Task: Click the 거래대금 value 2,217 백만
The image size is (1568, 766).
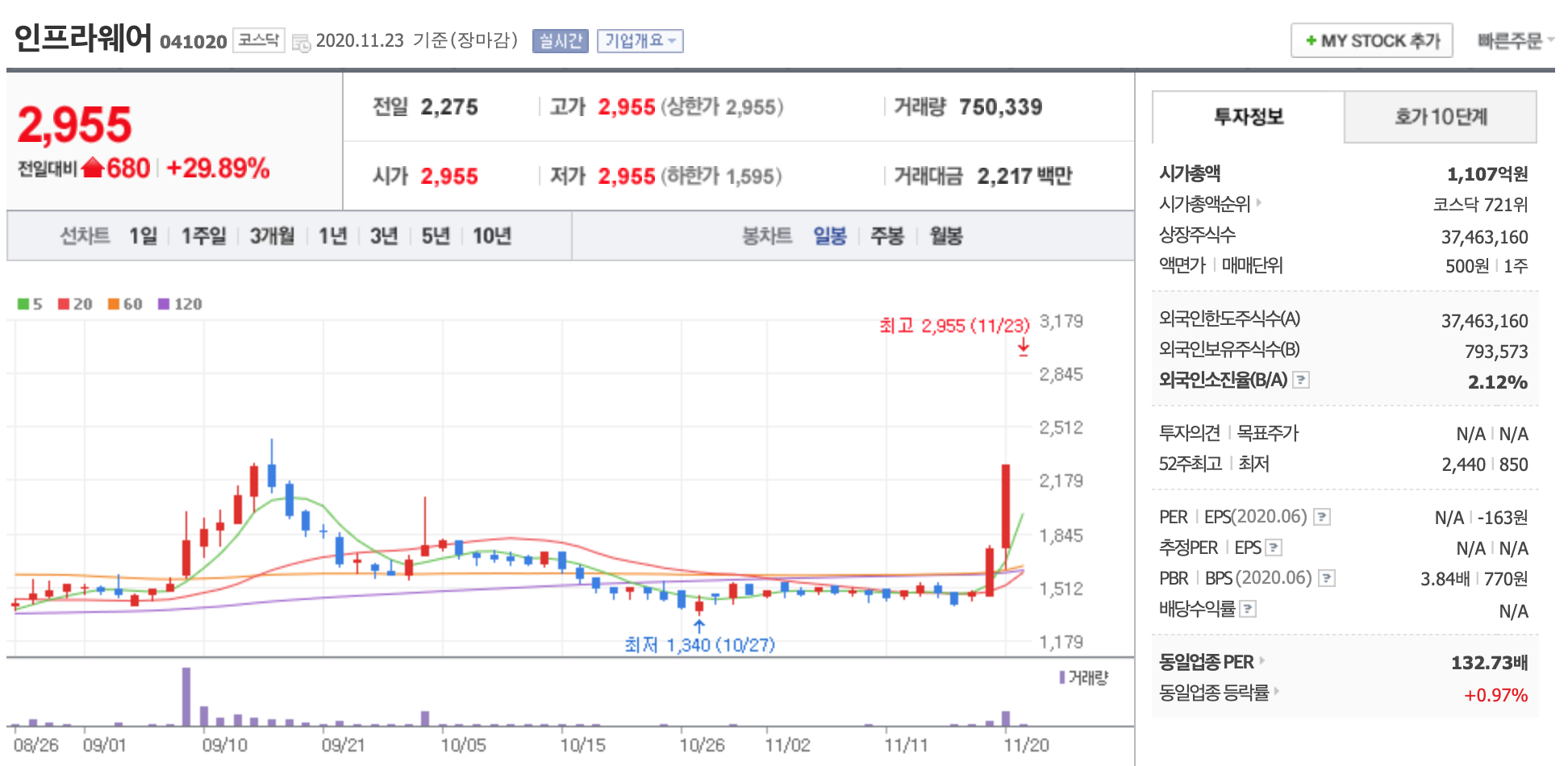Action: coord(1024,176)
